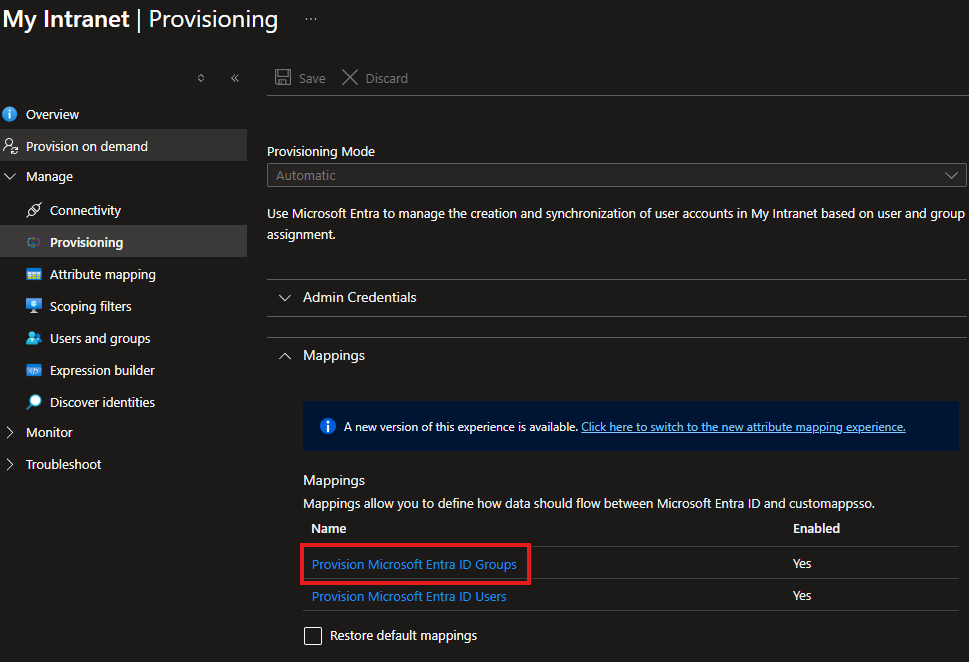This screenshot has height=662, width=969.
Task: Click the Discard X icon
Action: point(350,77)
